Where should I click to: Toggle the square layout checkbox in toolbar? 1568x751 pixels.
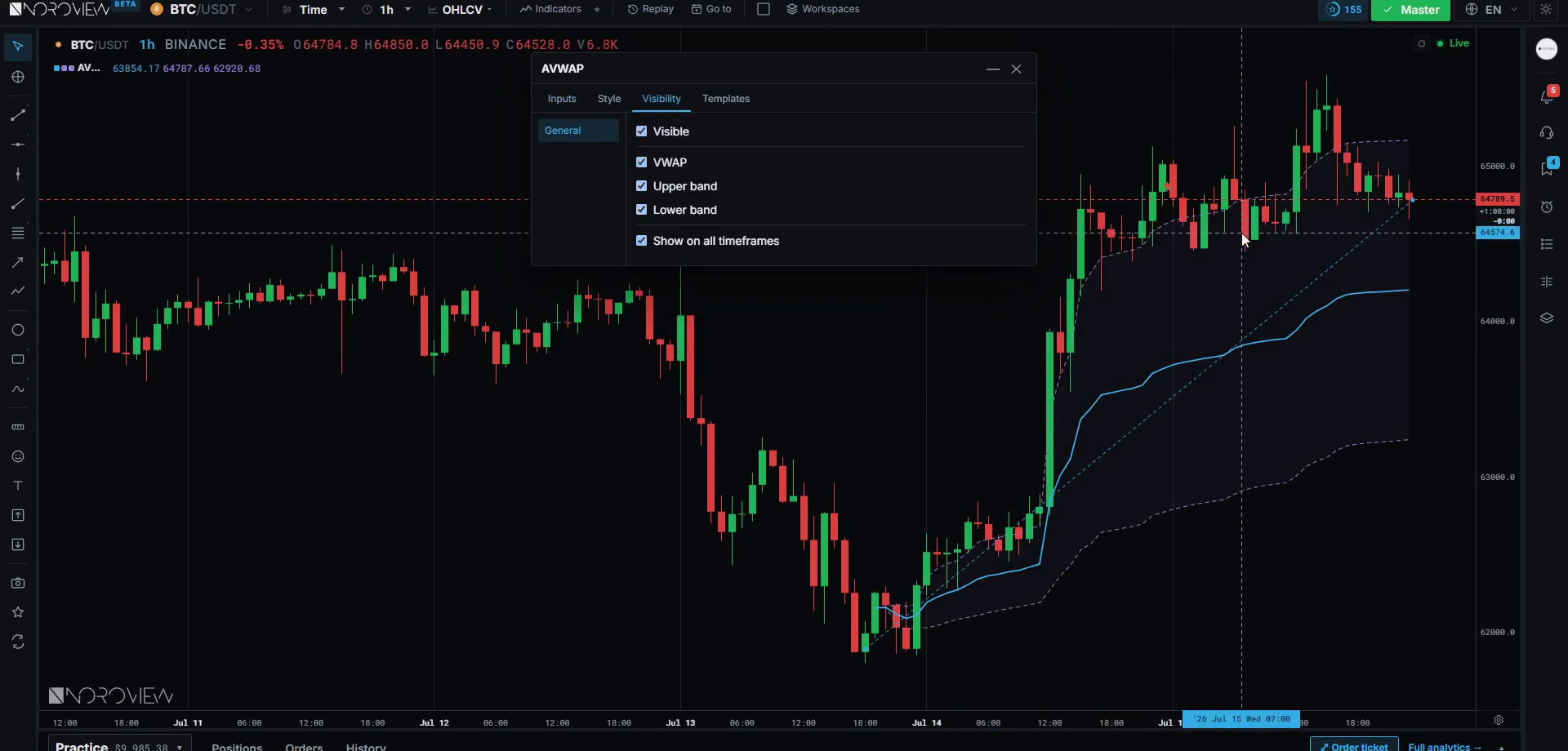point(764,9)
